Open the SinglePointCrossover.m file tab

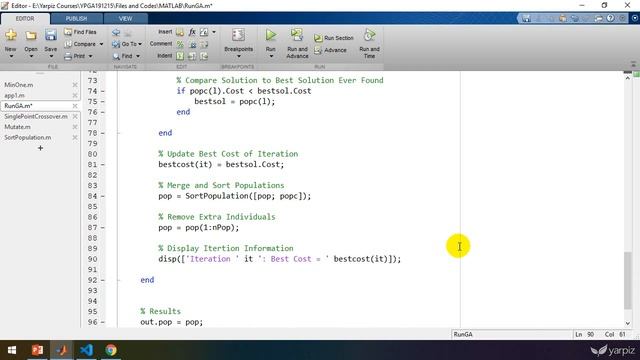tap(36, 116)
